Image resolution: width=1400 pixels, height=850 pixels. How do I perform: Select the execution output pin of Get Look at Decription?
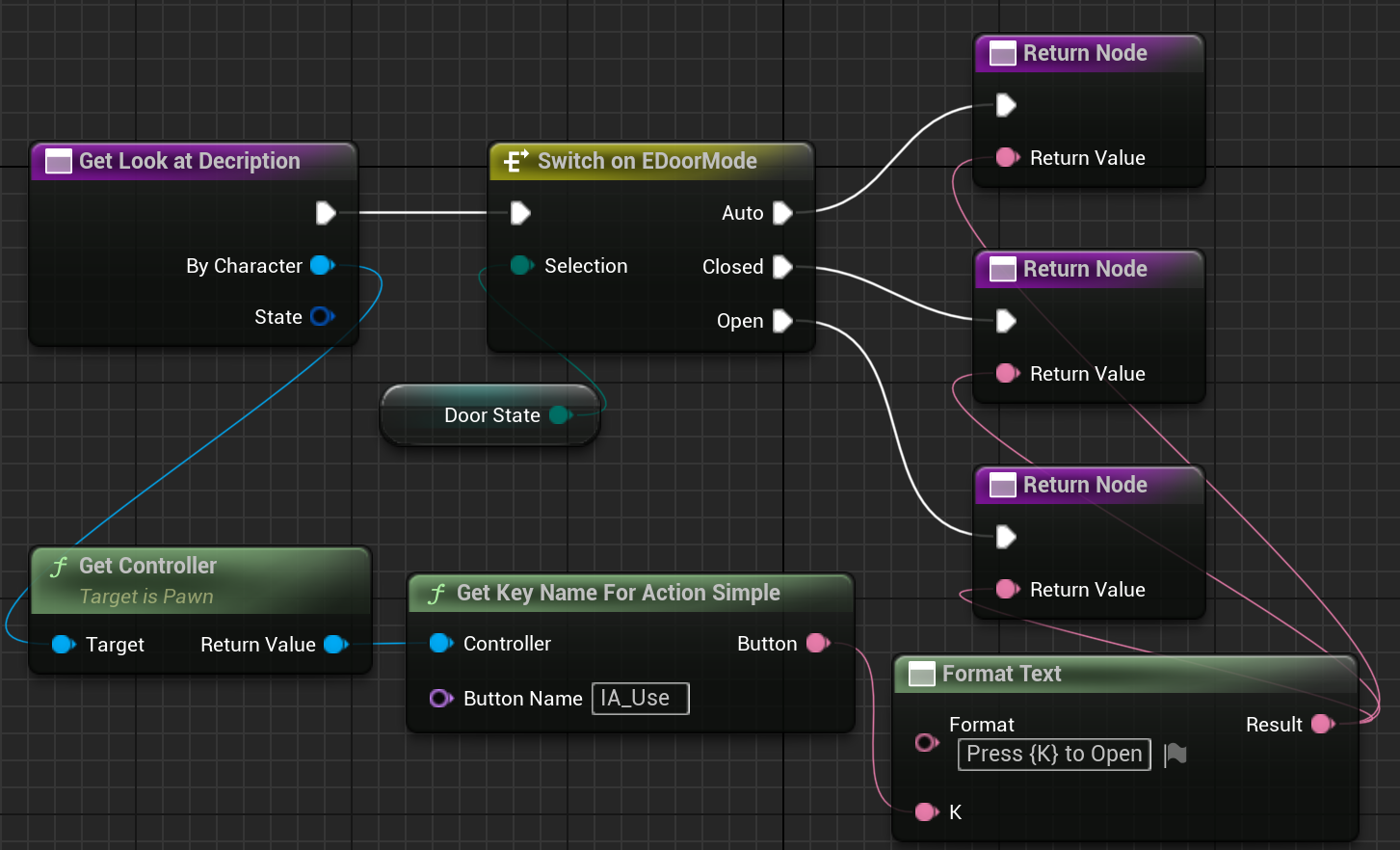326,213
